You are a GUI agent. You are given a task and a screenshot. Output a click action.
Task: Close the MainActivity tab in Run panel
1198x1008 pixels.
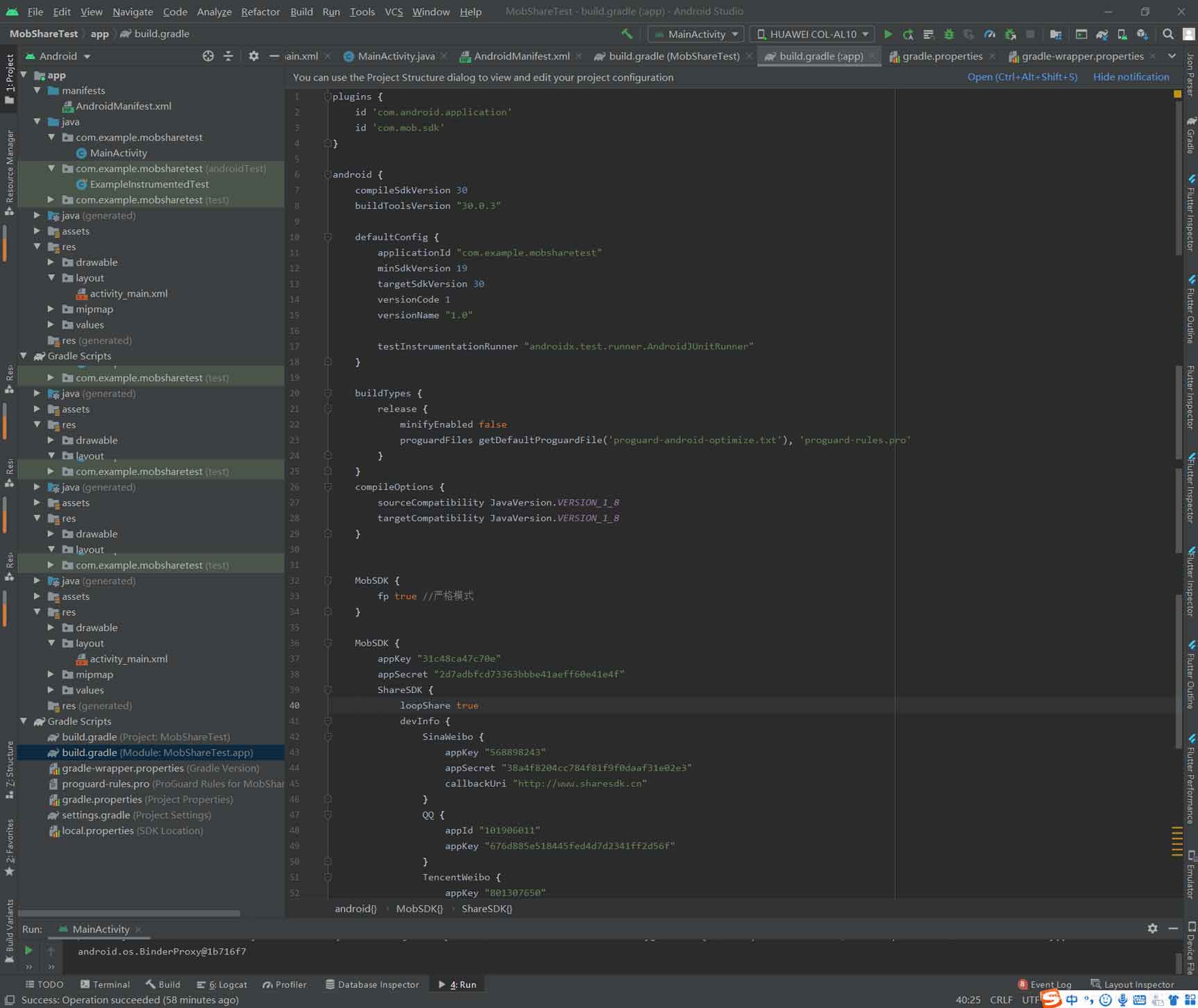tap(138, 929)
